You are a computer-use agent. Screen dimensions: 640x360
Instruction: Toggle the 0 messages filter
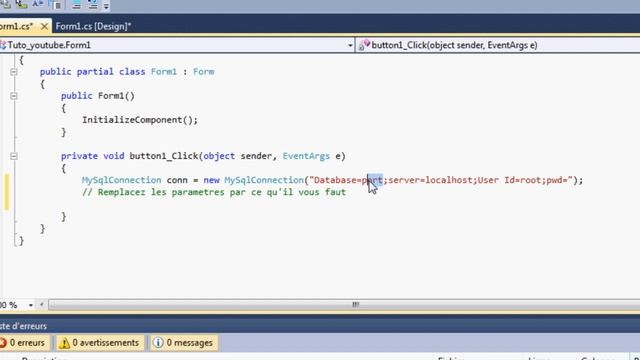point(184,343)
